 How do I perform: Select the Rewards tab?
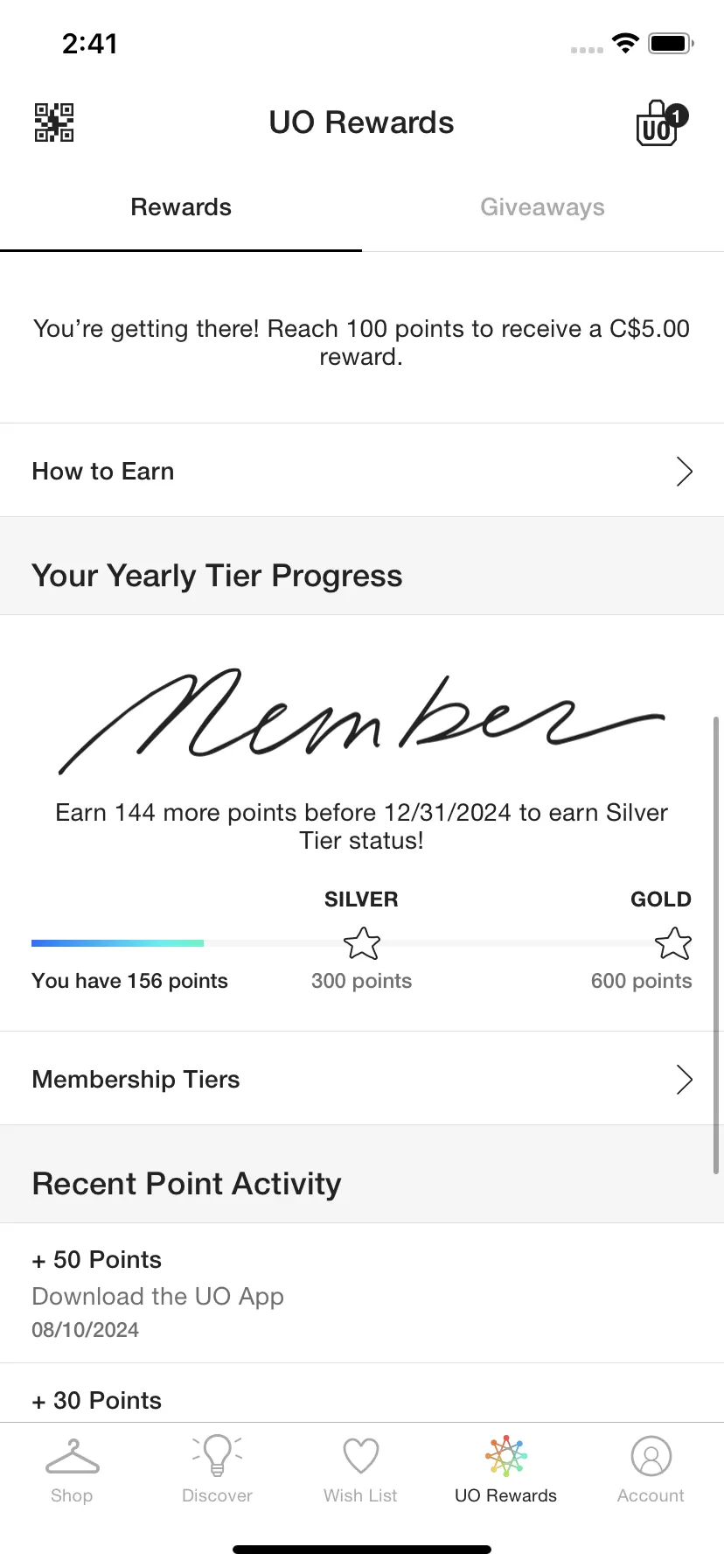pos(181,207)
